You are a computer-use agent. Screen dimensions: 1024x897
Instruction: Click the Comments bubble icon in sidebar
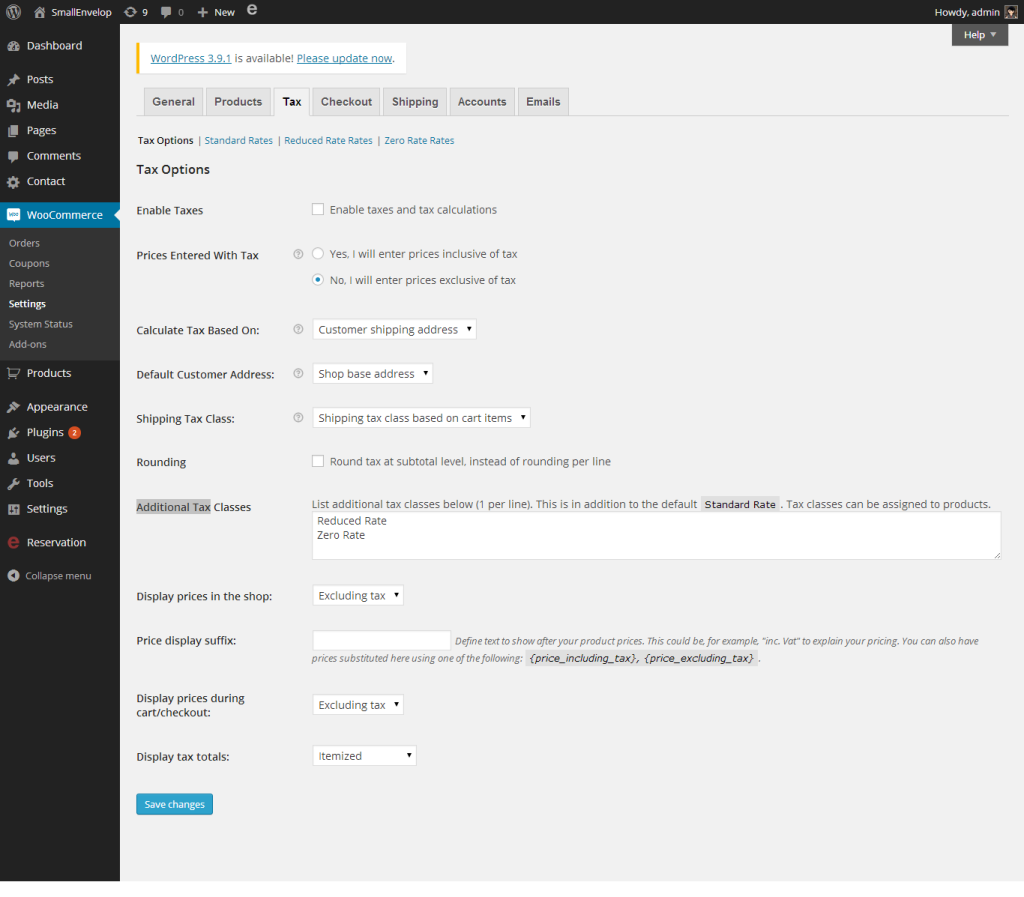(13, 156)
